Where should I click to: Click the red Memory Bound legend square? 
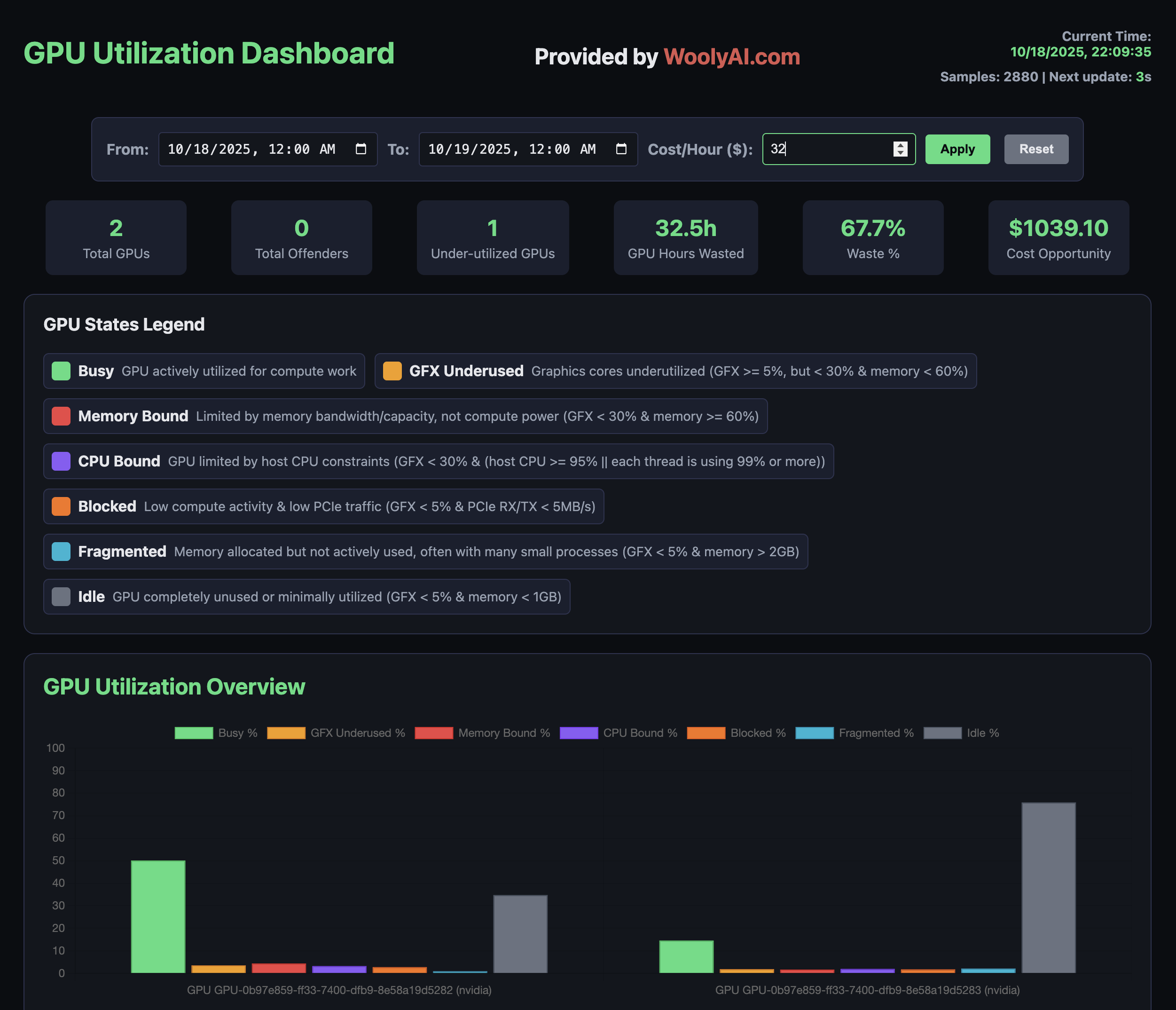[61, 416]
